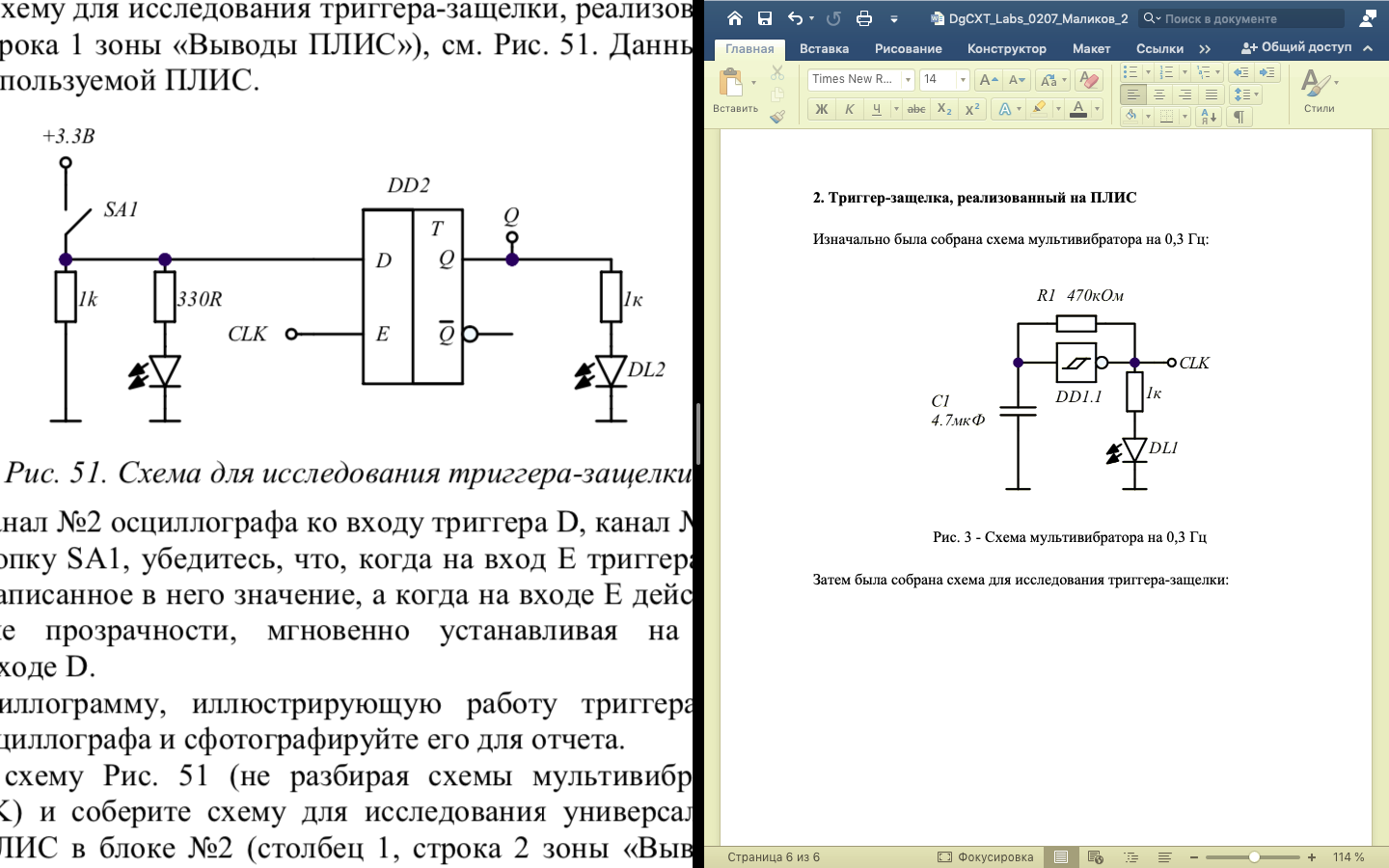The height and width of the screenshot is (868, 1389).
Task: Show paragraph marks with pilcrow icon
Action: click(x=1239, y=117)
